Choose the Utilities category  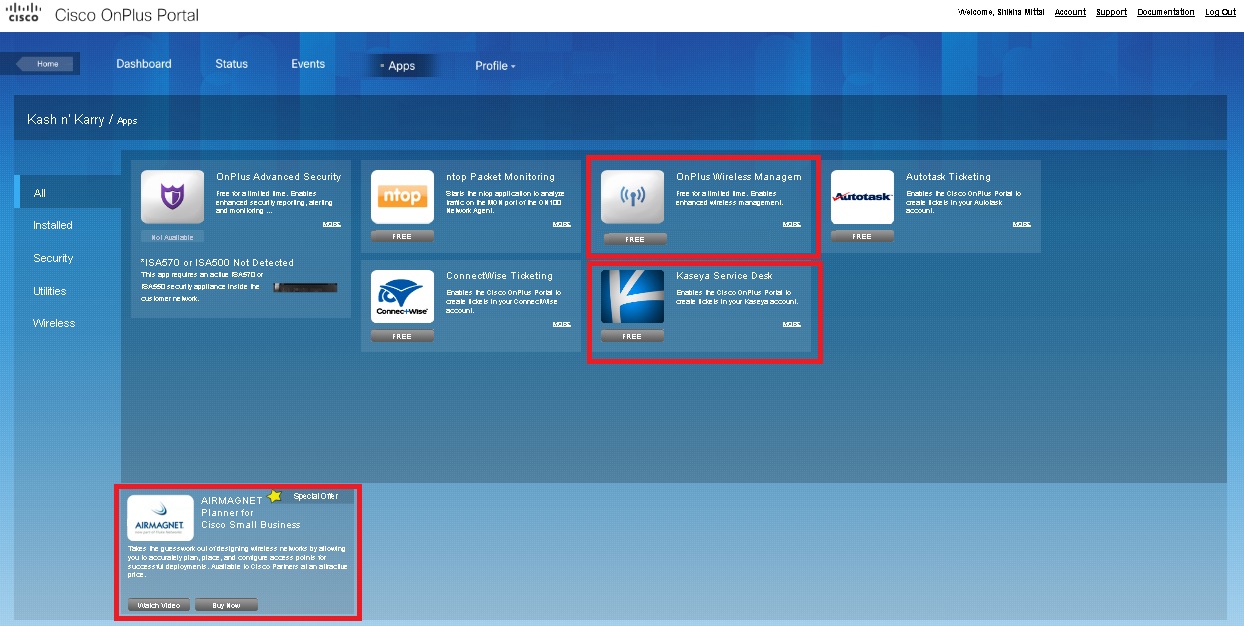click(x=49, y=291)
